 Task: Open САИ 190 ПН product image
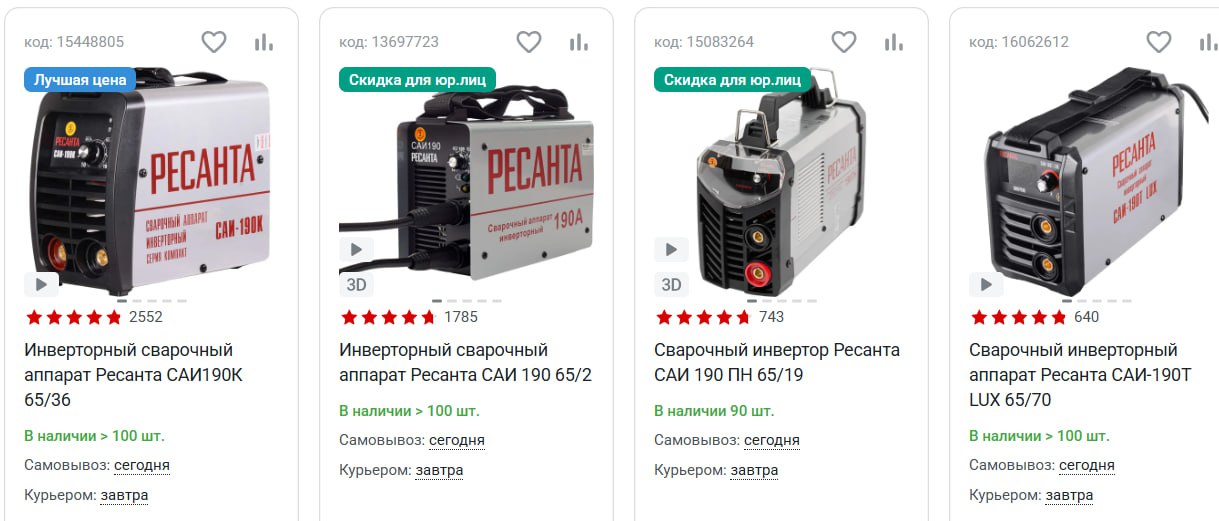pos(780,183)
